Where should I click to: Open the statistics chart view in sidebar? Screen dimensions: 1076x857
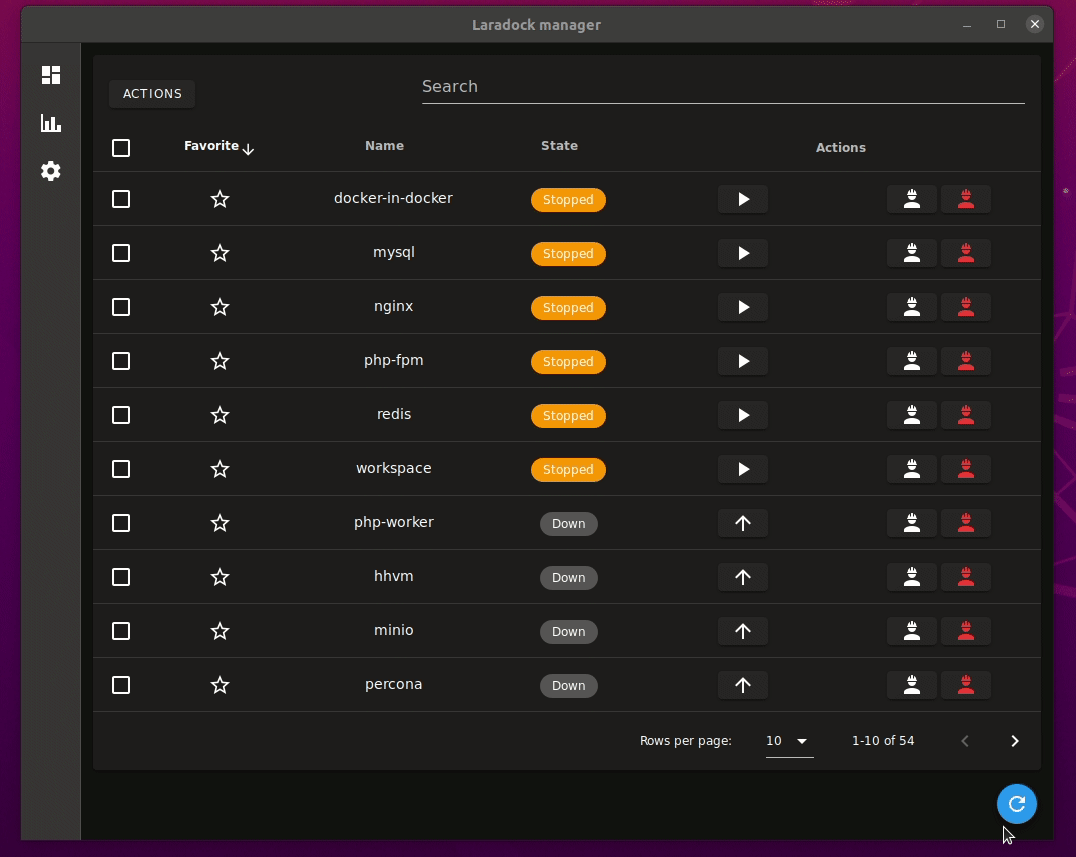pyautogui.click(x=51, y=124)
